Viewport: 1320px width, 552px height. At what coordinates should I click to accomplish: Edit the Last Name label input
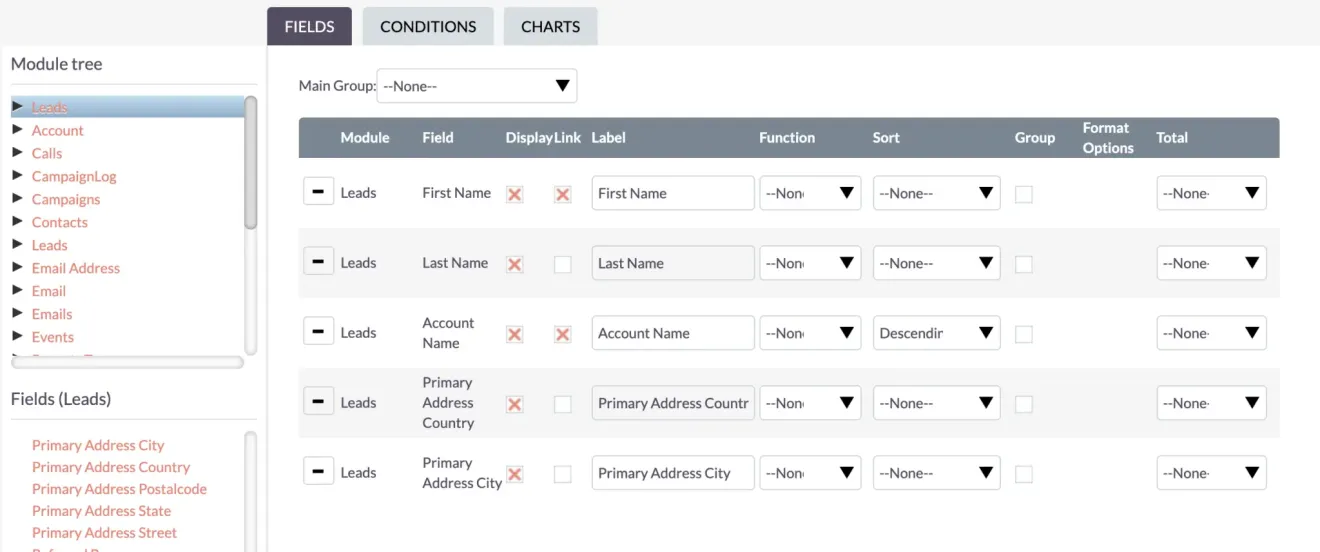click(x=673, y=263)
